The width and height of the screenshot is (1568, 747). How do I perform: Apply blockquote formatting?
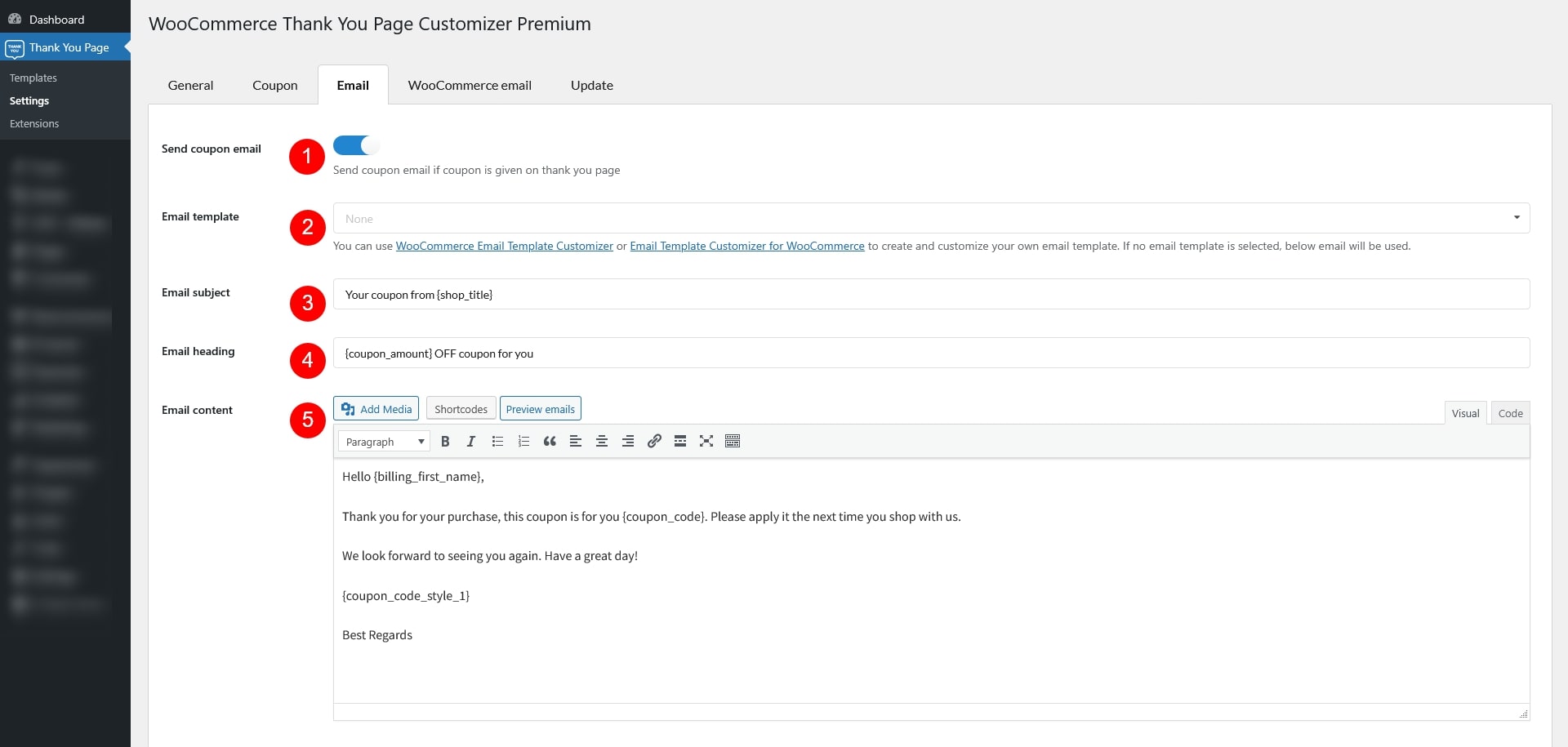pos(550,442)
